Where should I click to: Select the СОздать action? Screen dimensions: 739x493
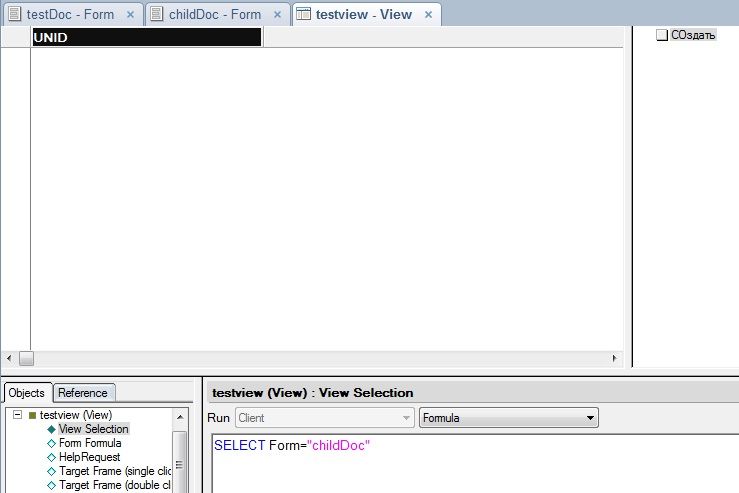692,35
